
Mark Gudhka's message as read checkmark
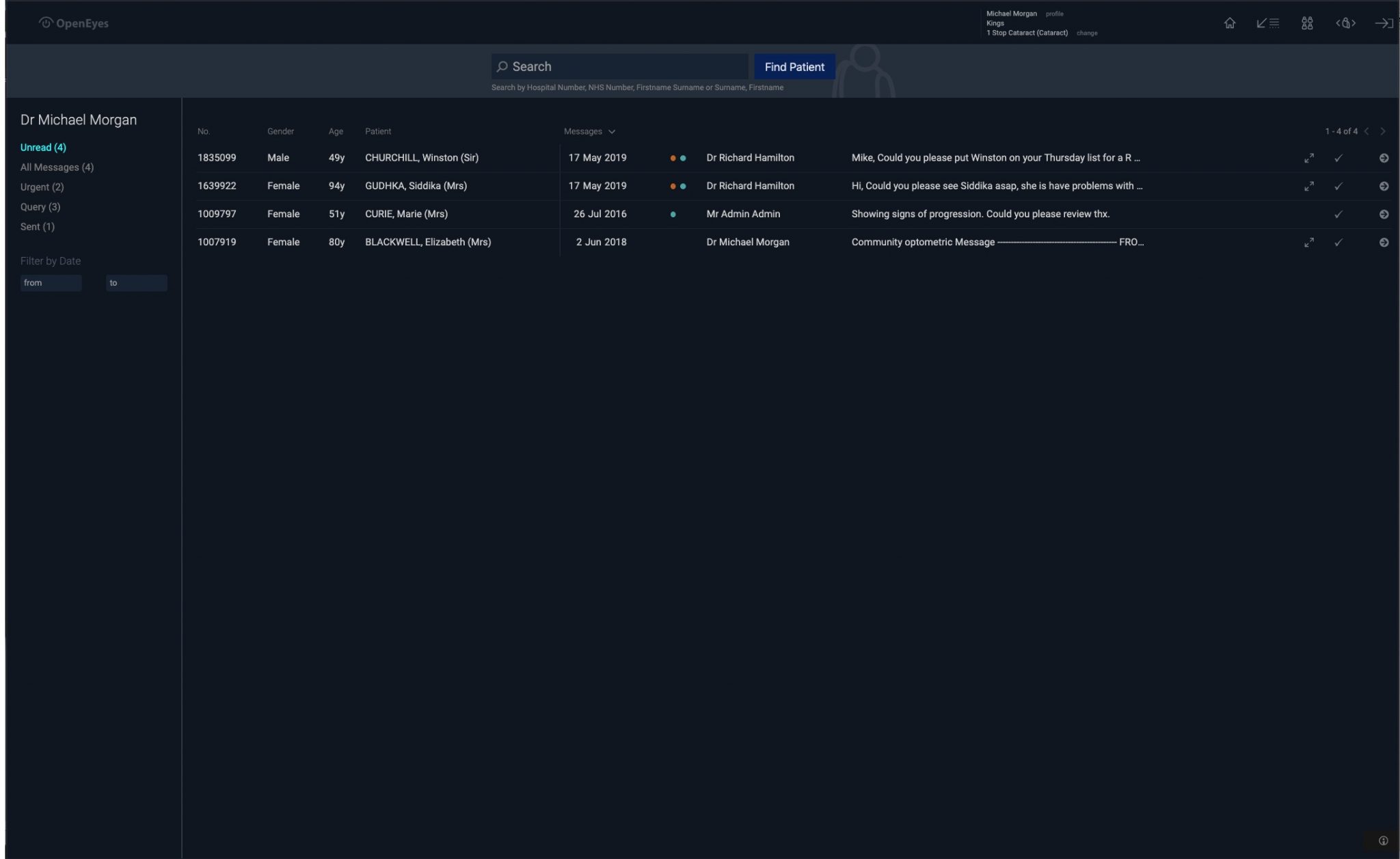pos(1338,186)
